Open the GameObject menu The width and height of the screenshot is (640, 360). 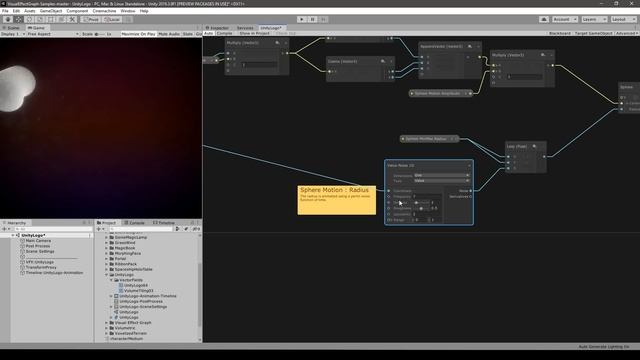click(x=51, y=11)
